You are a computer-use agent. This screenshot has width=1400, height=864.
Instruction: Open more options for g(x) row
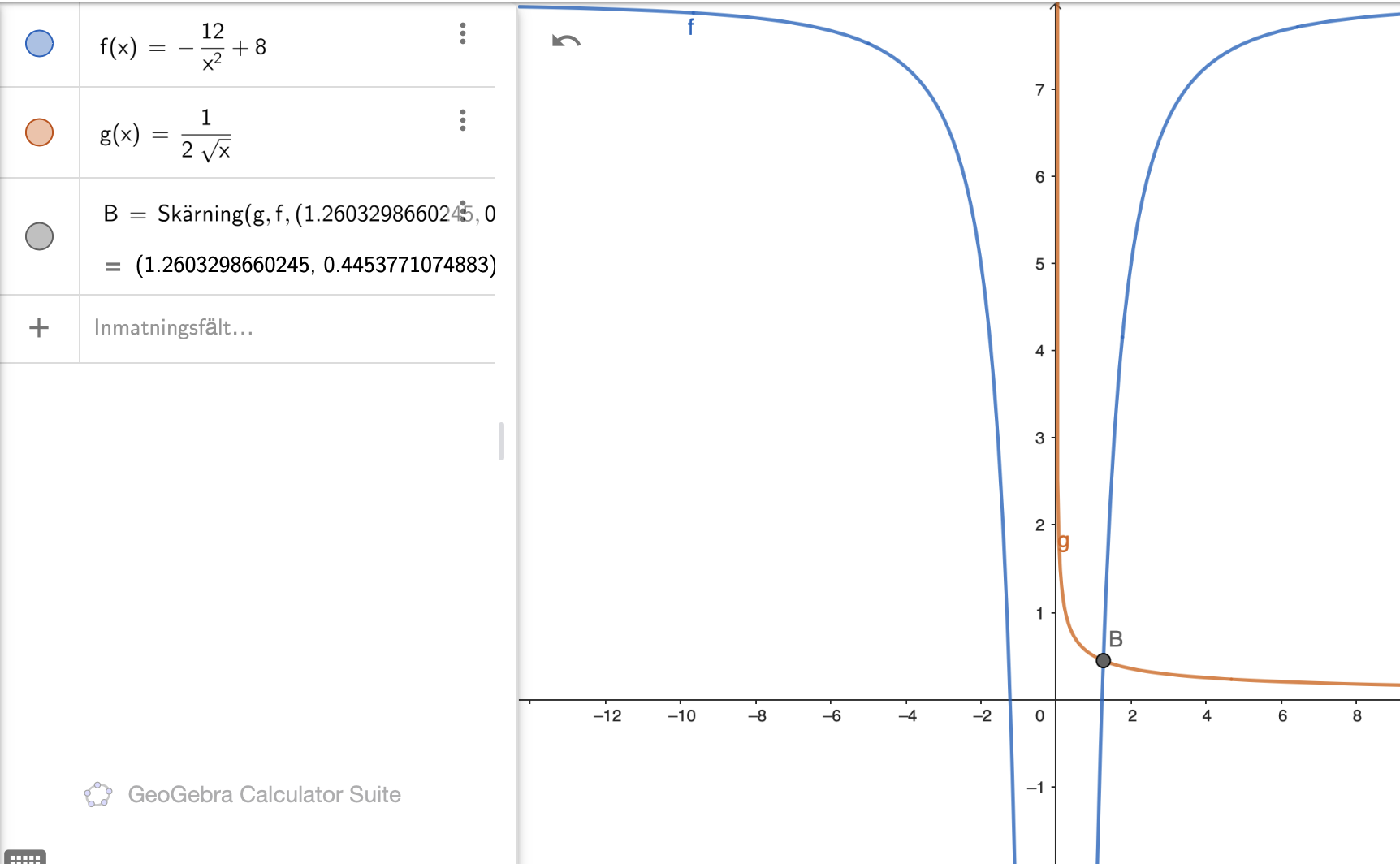(463, 120)
